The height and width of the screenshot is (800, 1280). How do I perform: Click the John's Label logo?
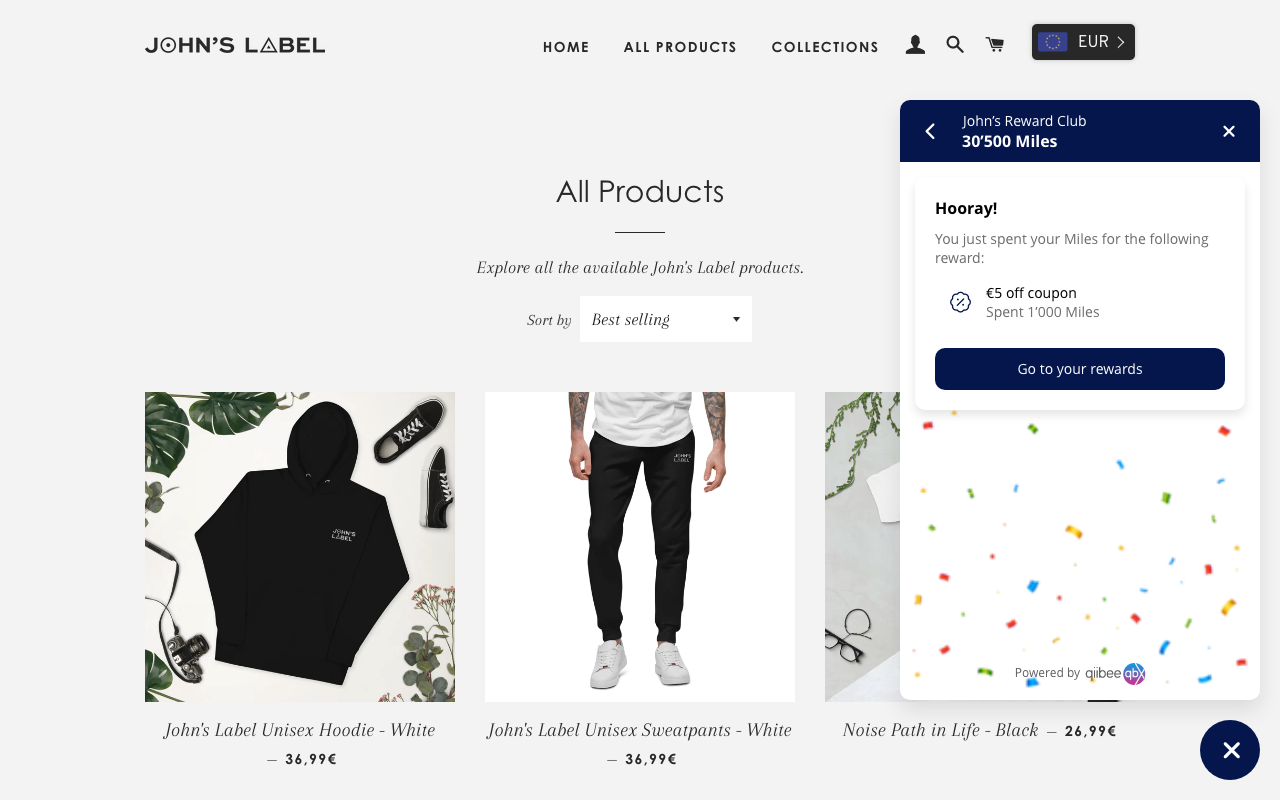(x=235, y=45)
